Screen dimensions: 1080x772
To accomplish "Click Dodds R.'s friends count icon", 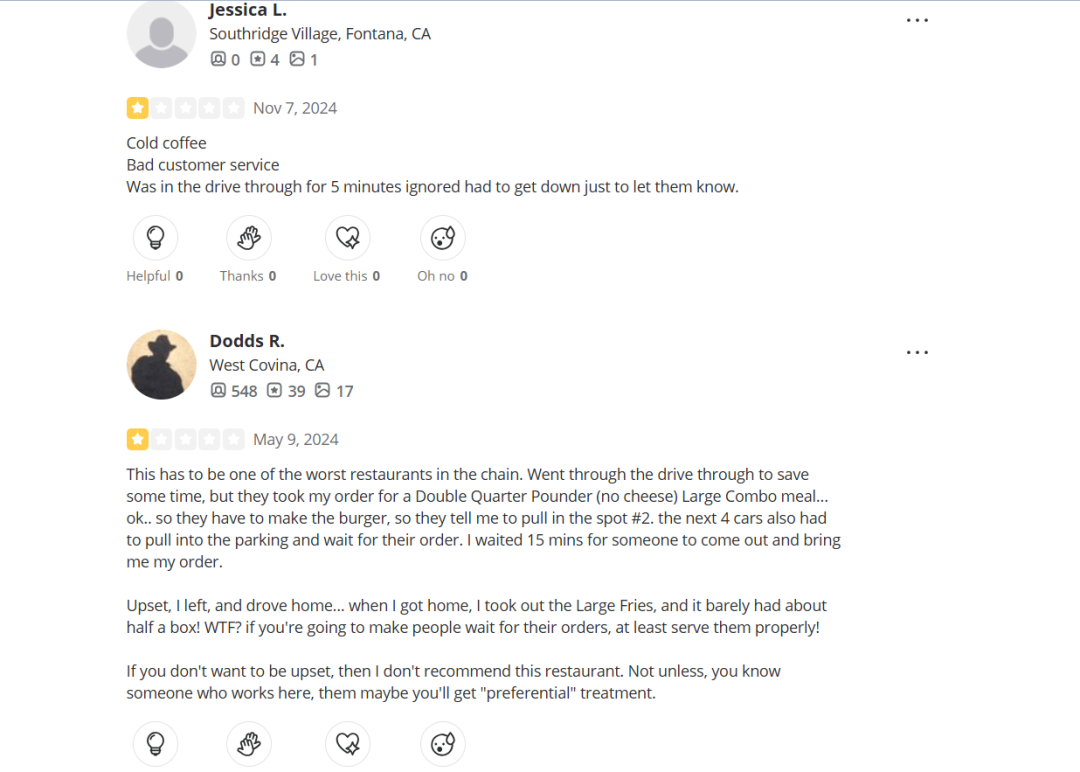I will pyautogui.click(x=218, y=391).
